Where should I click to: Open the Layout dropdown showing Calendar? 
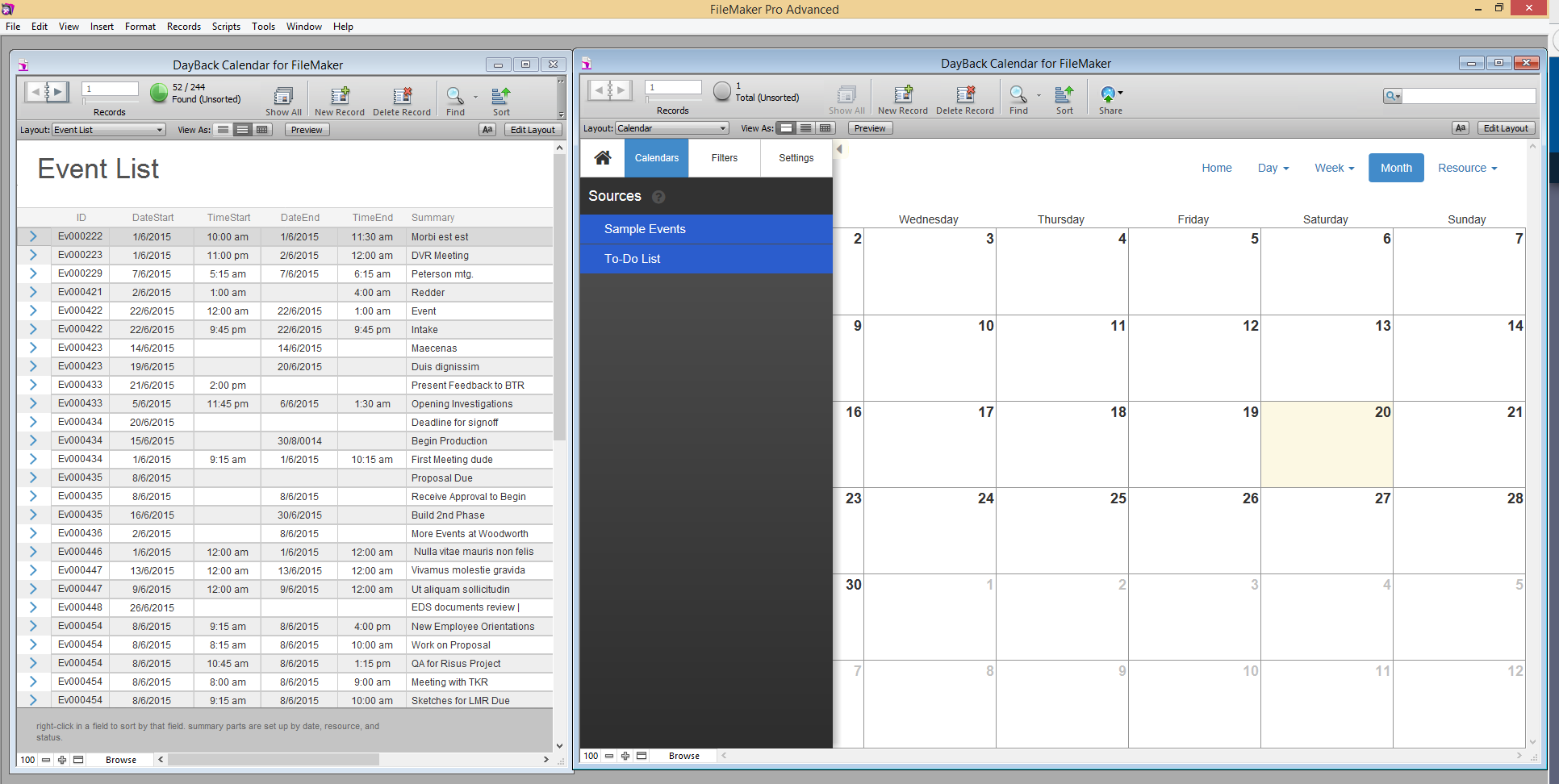[672, 128]
